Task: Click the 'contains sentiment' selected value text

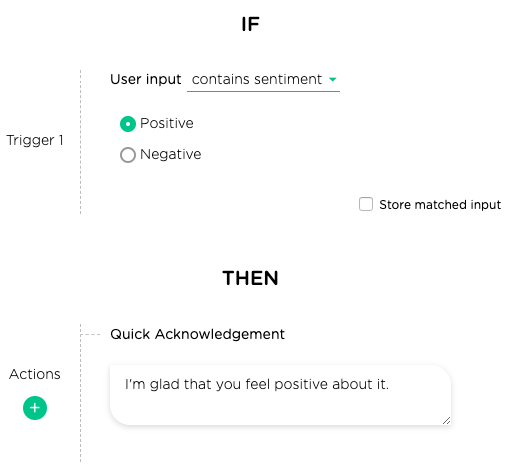Action: 257,79
